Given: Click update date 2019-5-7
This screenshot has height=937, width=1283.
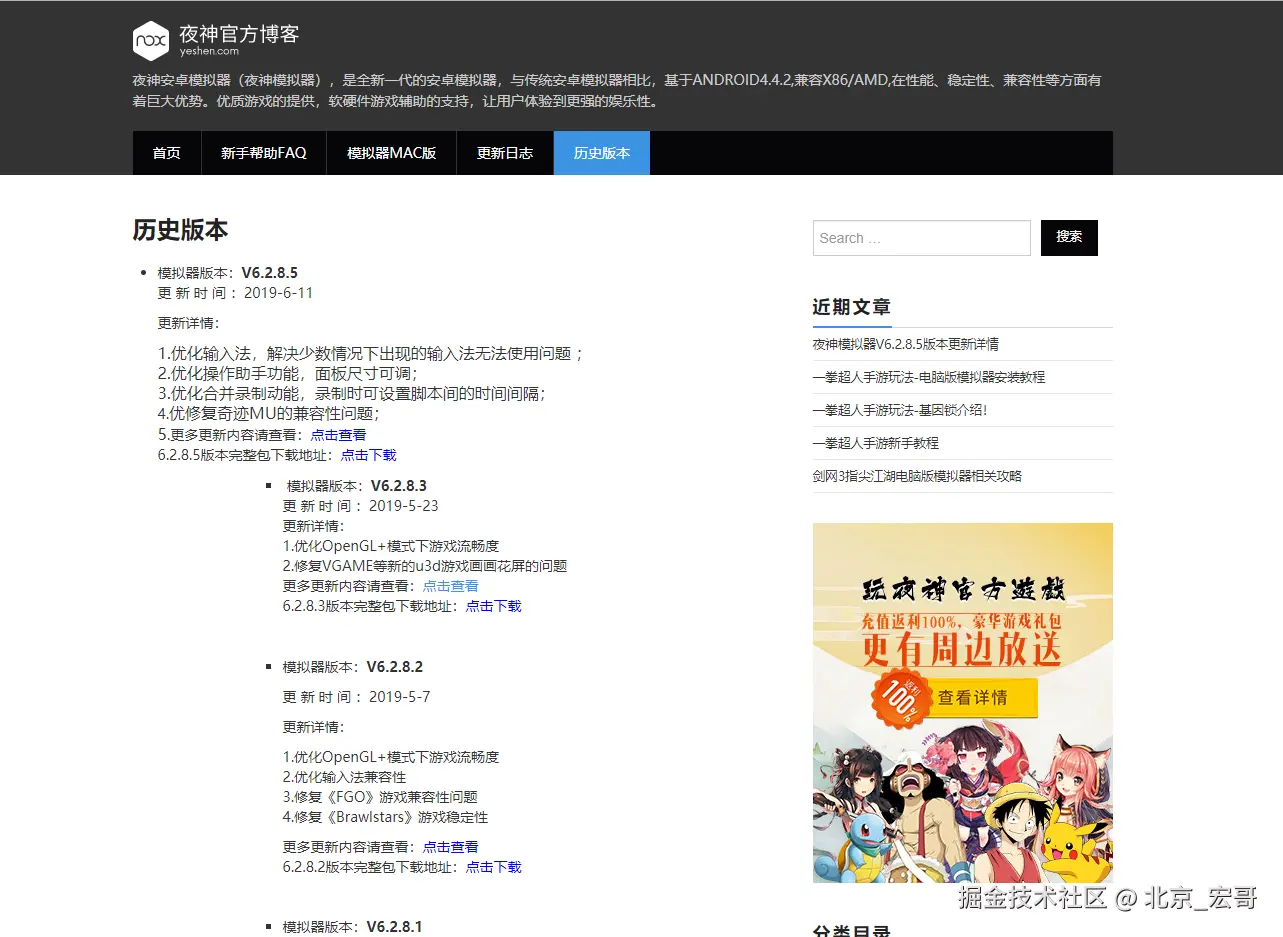Looking at the screenshot, I should 400,697.
